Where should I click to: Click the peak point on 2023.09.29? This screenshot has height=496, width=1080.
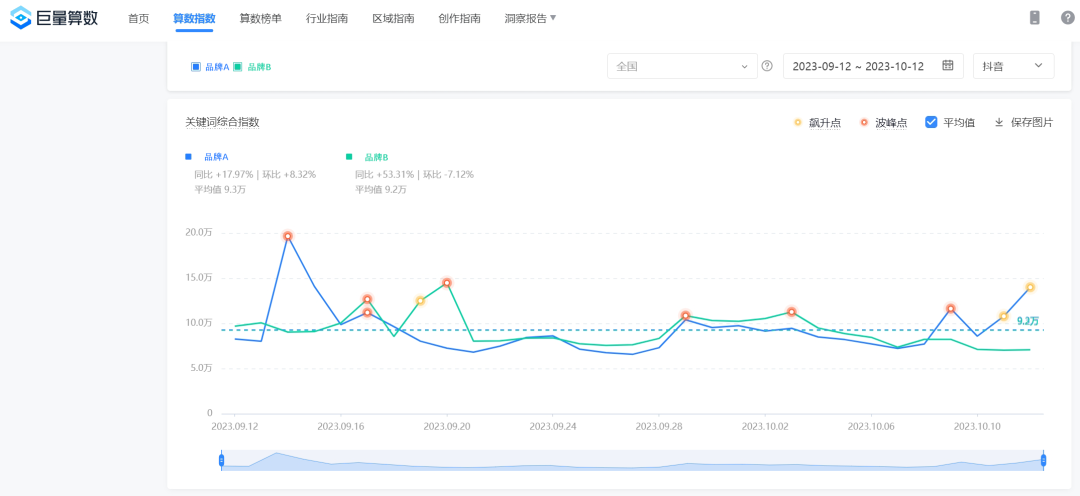click(x=685, y=316)
